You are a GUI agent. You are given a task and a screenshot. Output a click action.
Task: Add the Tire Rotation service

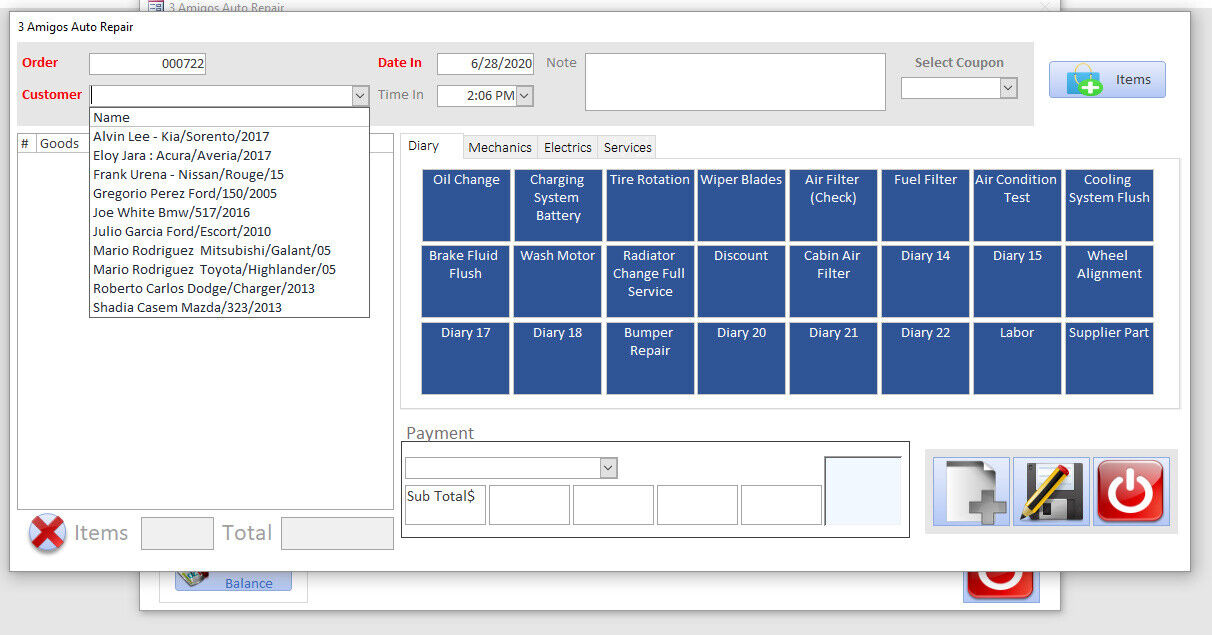pos(650,205)
